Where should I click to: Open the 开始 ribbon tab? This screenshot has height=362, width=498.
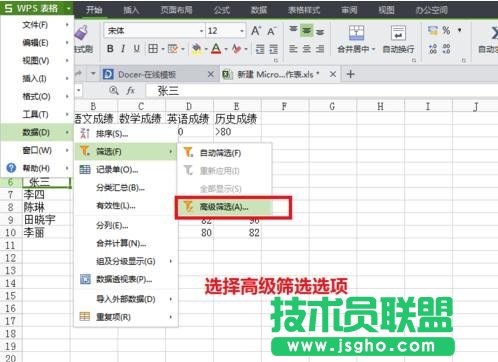coord(94,10)
